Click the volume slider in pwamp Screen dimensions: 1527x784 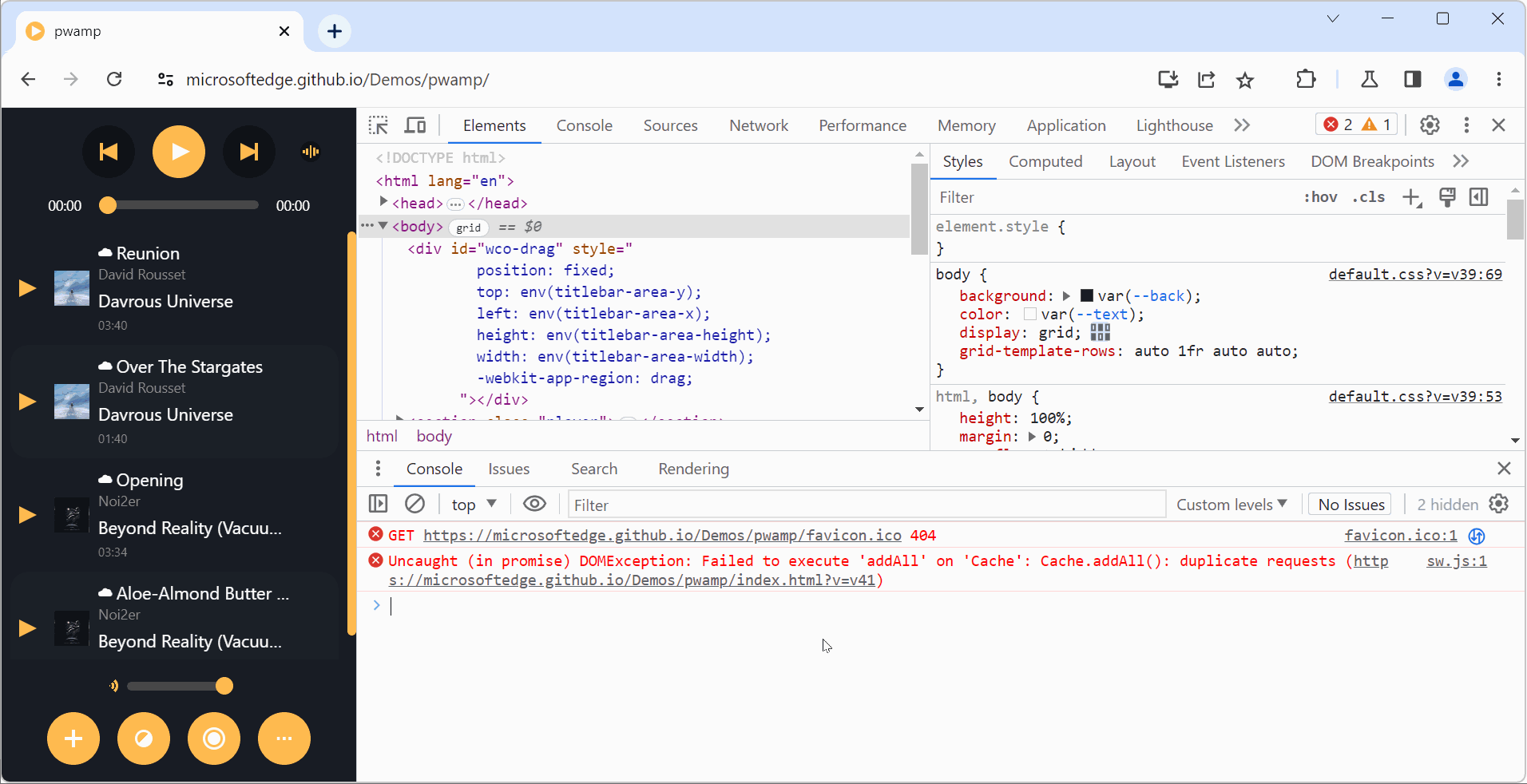180,686
